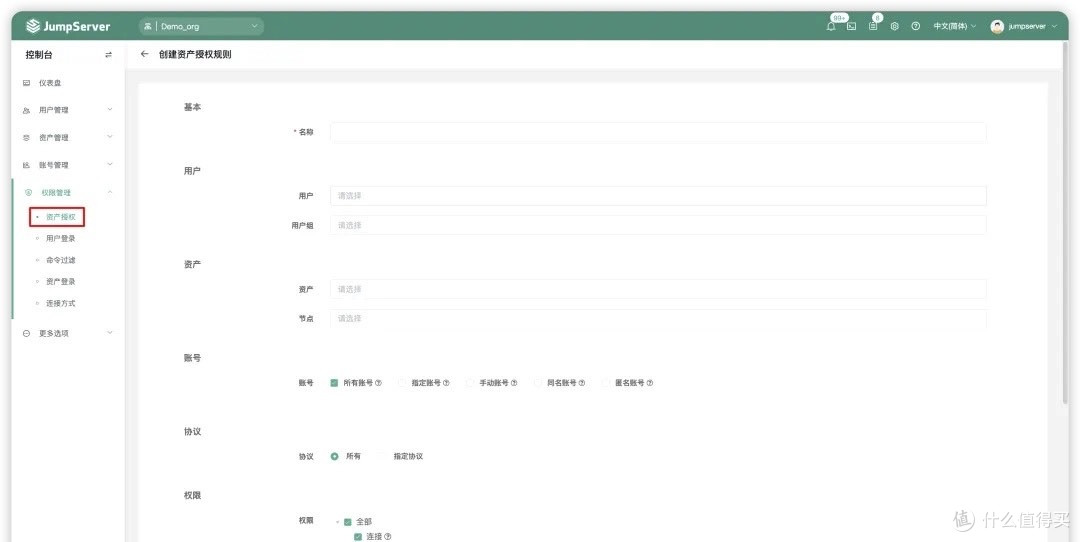The height and width of the screenshot is (542, 1080).
Task: Click the 账号管理 accounts icon
Action: click(x=26, y=165)
